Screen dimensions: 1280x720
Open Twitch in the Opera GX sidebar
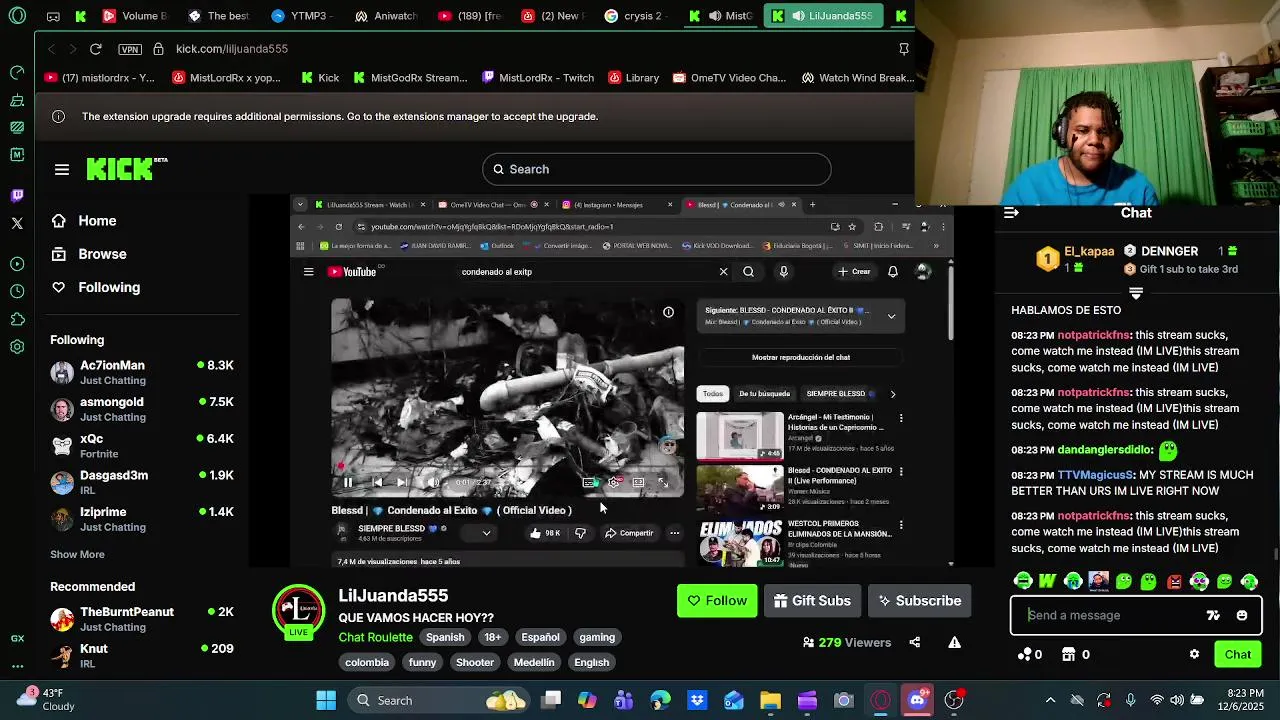17,196
